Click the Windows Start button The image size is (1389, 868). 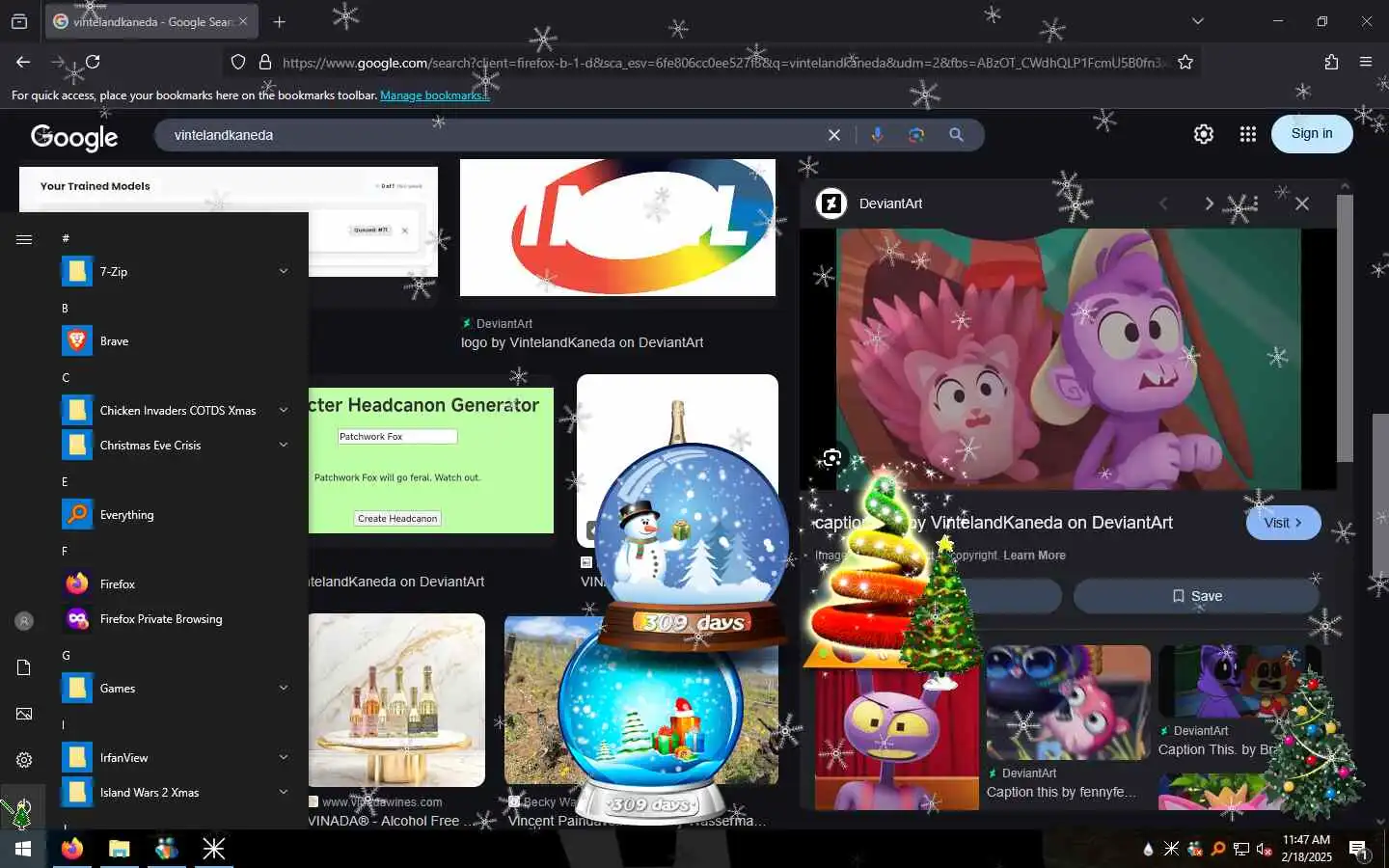coord(23,849)
